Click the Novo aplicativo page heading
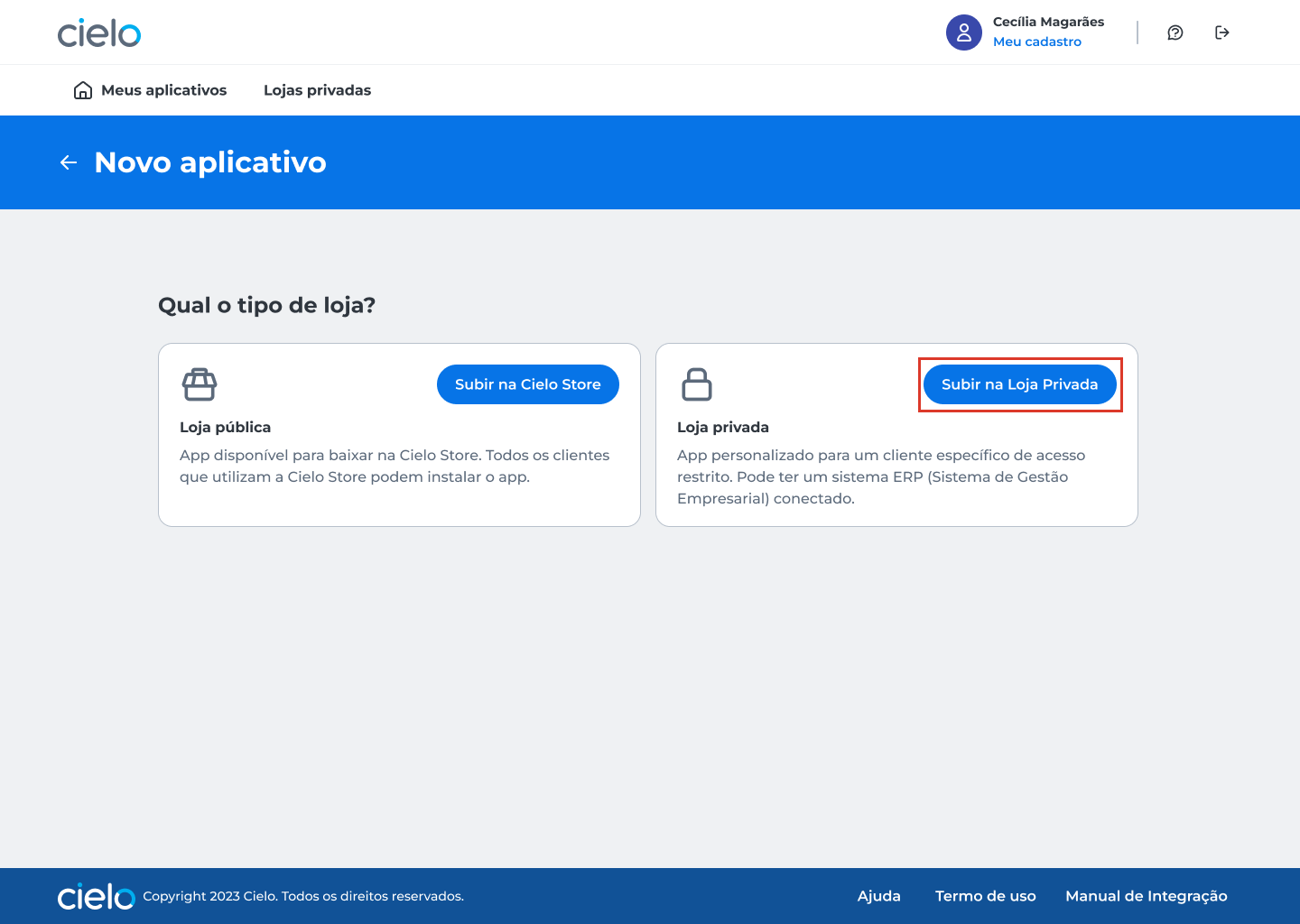Image resolution: width=1300 pixels, height=924 pixels. click(x=210, y=162)
